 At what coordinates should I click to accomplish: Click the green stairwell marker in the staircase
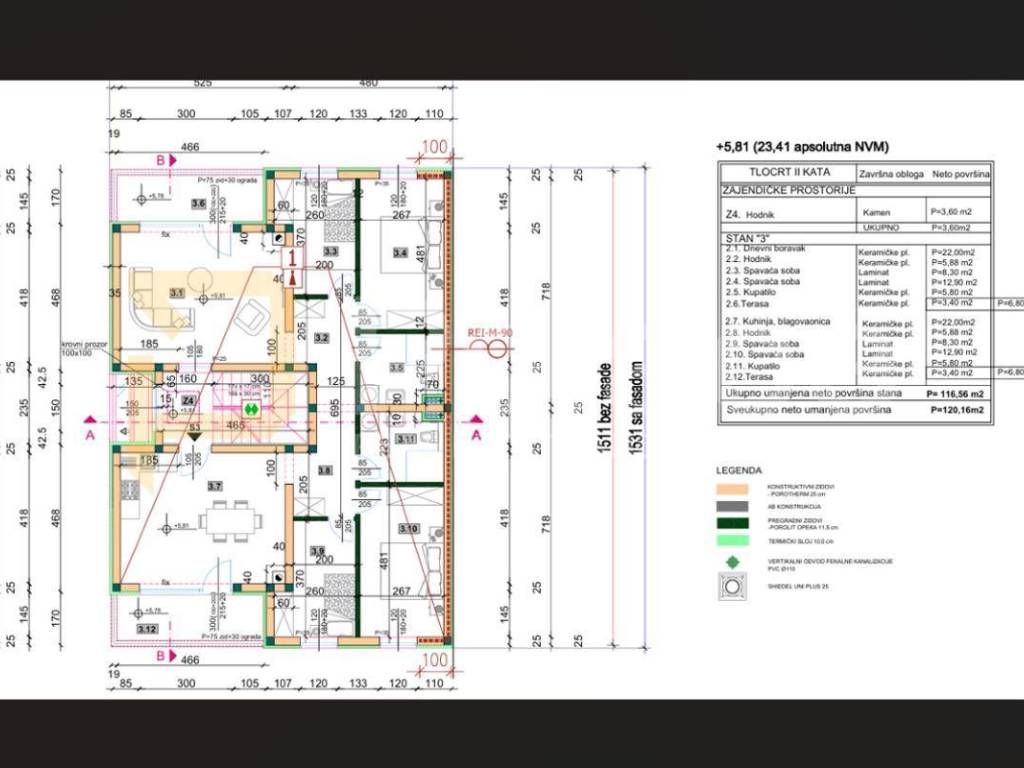point(253,408)
